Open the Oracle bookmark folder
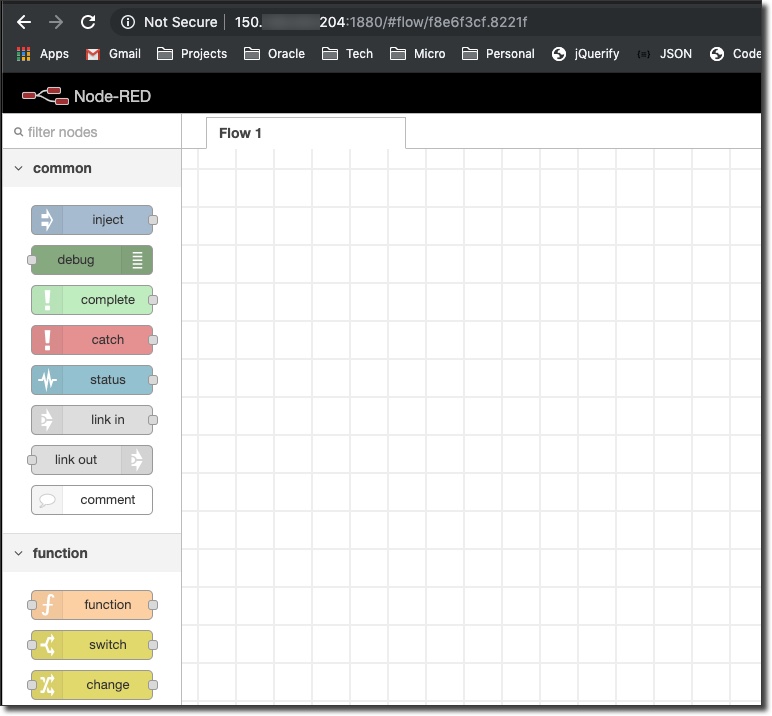Viewport: 772px width, 716px height. [274, 54]
